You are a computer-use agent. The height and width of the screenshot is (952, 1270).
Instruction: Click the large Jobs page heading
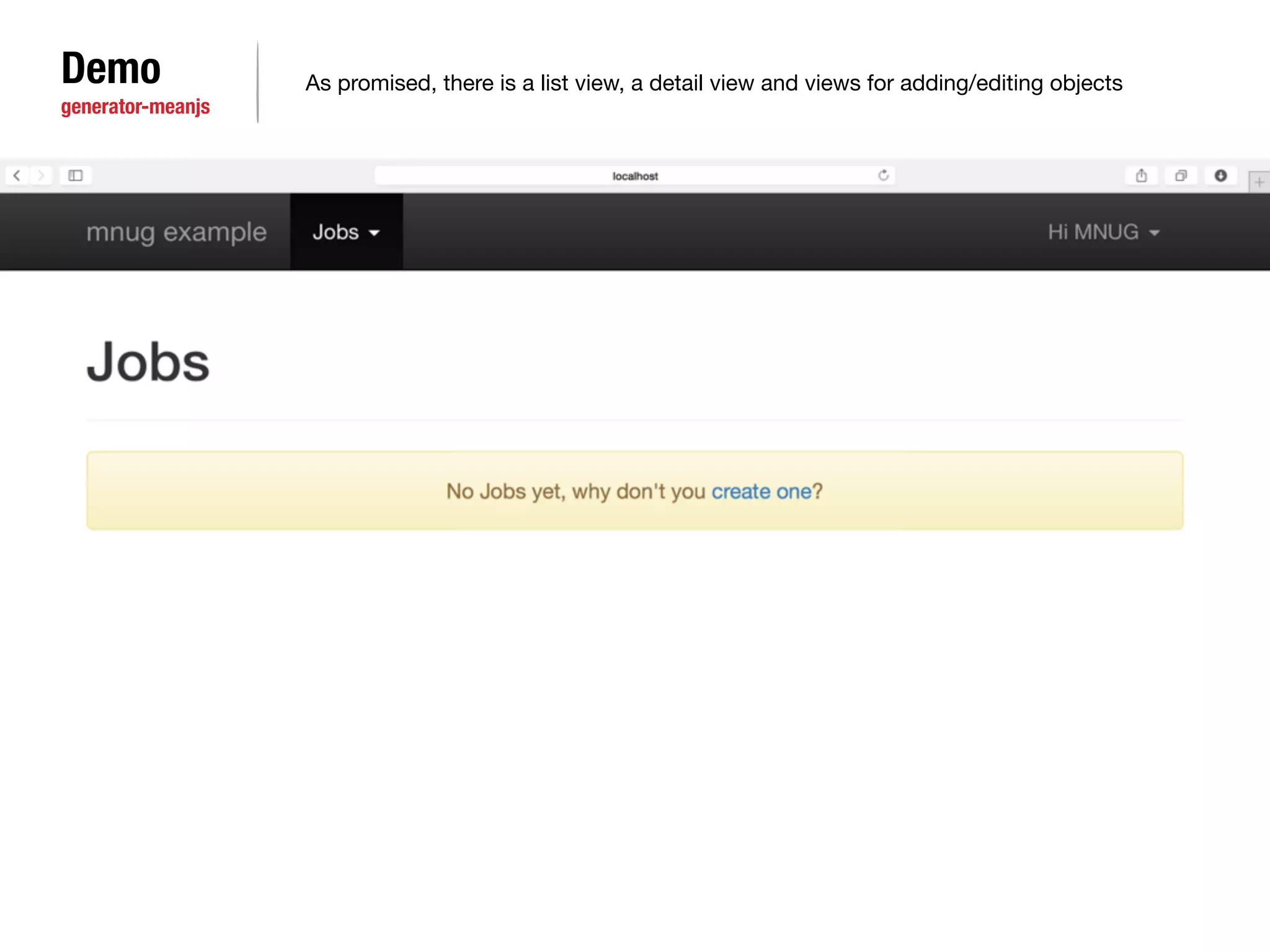[148, 363]
